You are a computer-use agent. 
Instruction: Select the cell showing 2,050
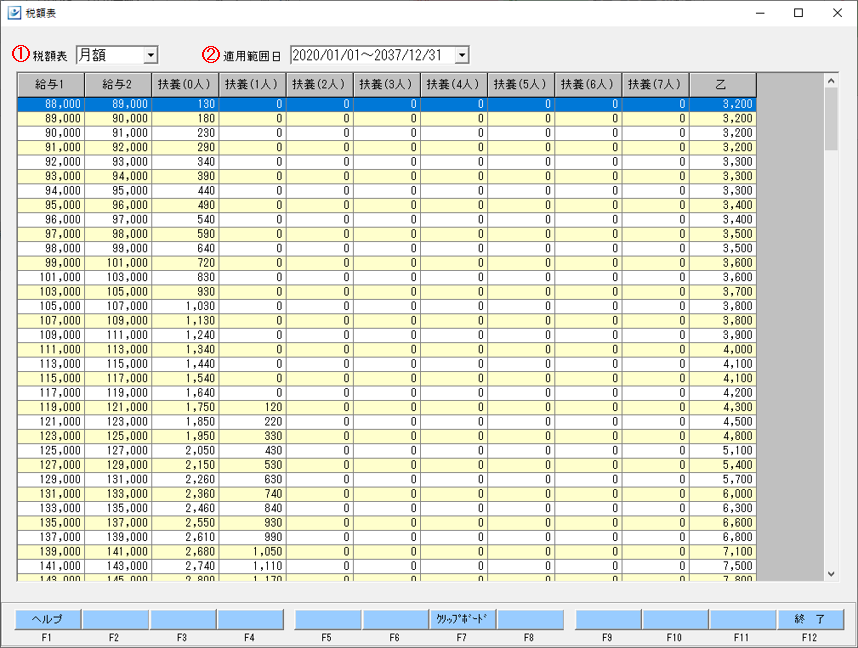(x=185, y=450)
